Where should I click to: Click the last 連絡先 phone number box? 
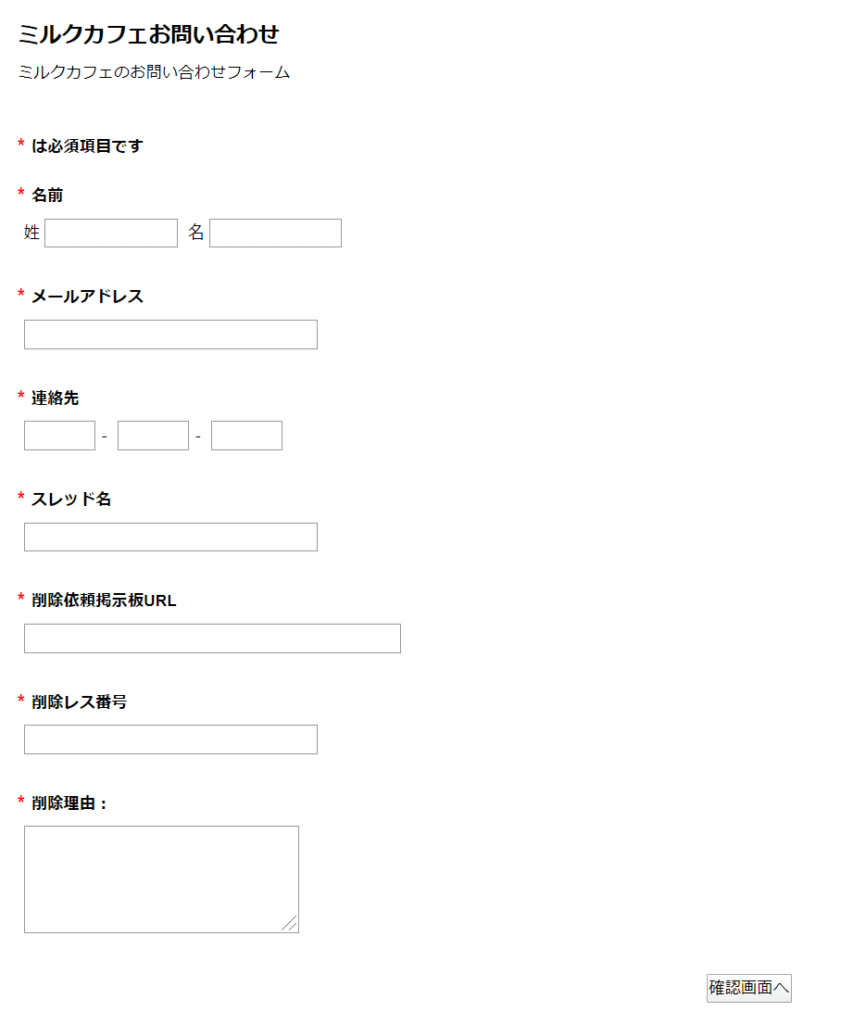[246, 436]
